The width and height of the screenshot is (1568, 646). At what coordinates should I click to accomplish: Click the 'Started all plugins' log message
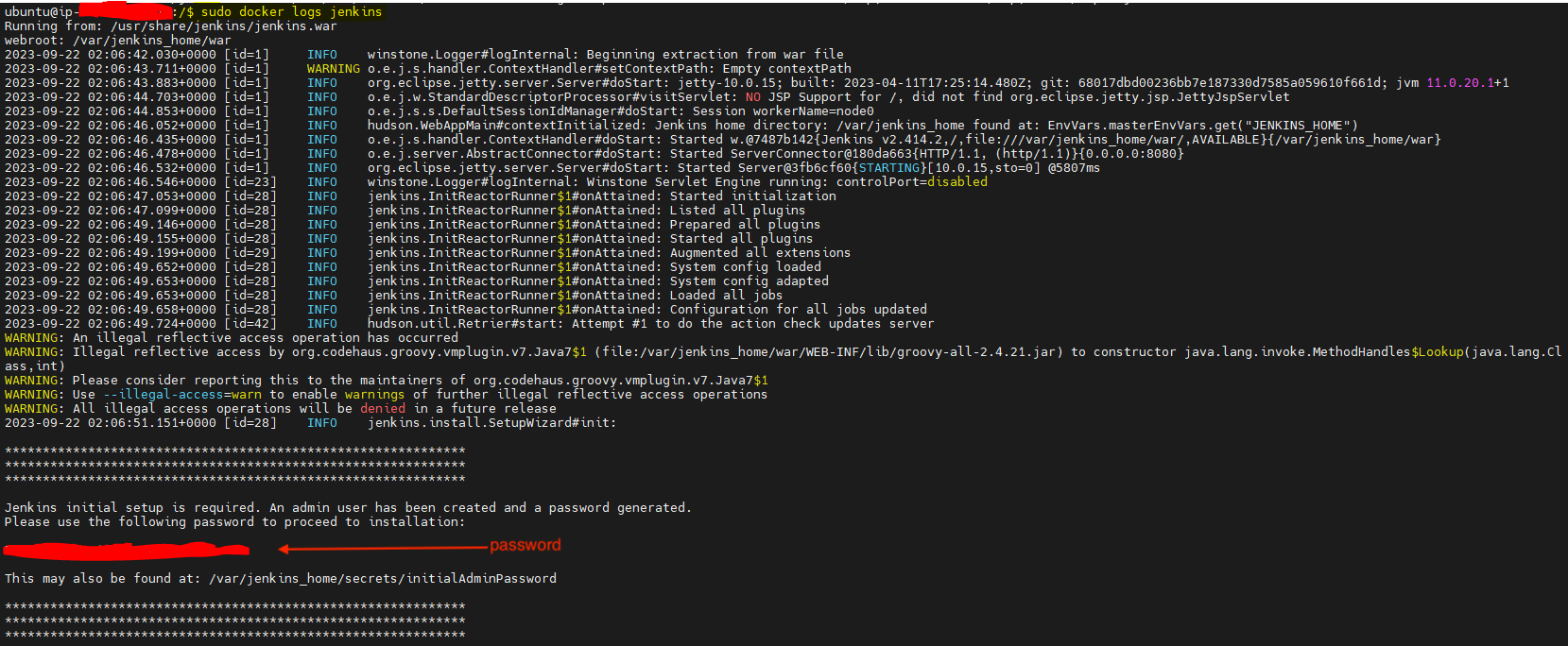tap(742, 239)
